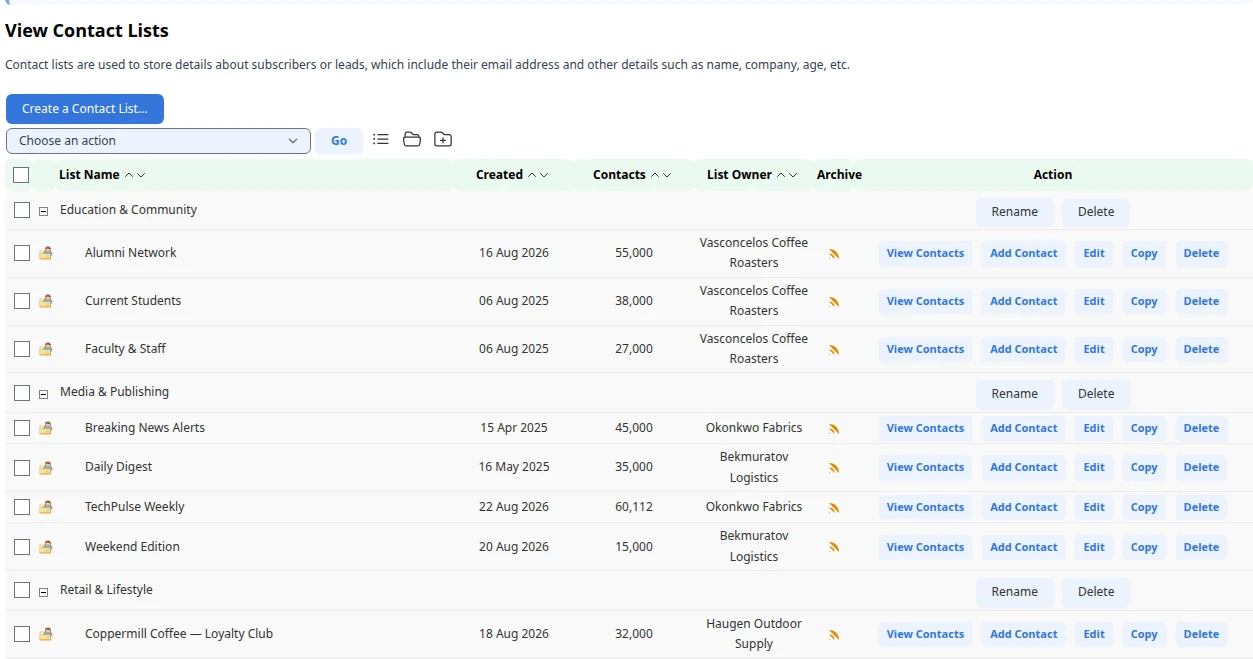This screenshot has height=659, width=1253.
Task: Click the Go button
Action: (x=339, y=141)
